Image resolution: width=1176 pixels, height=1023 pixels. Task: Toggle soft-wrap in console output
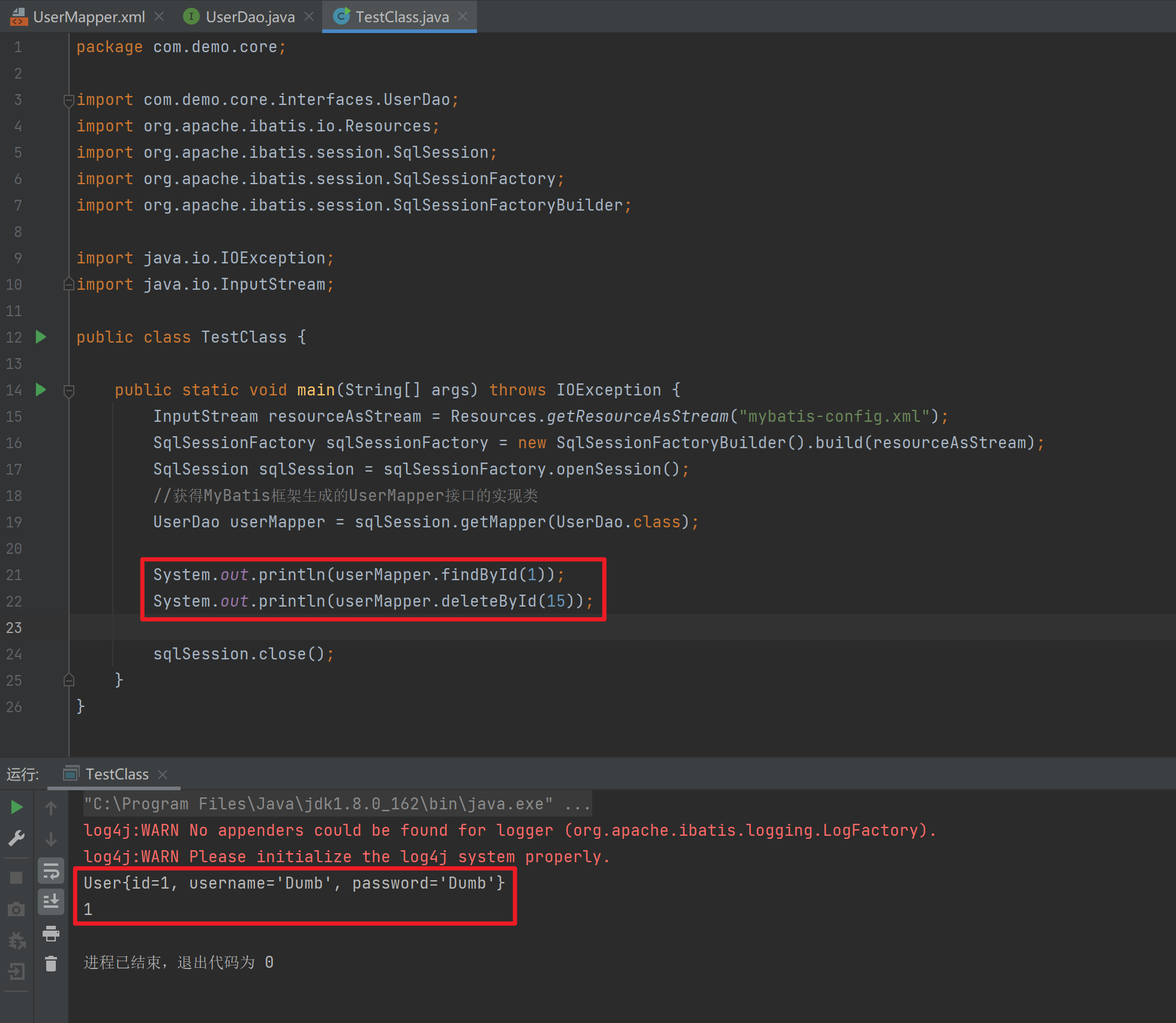pyautogui.click(x=51, y=871)
